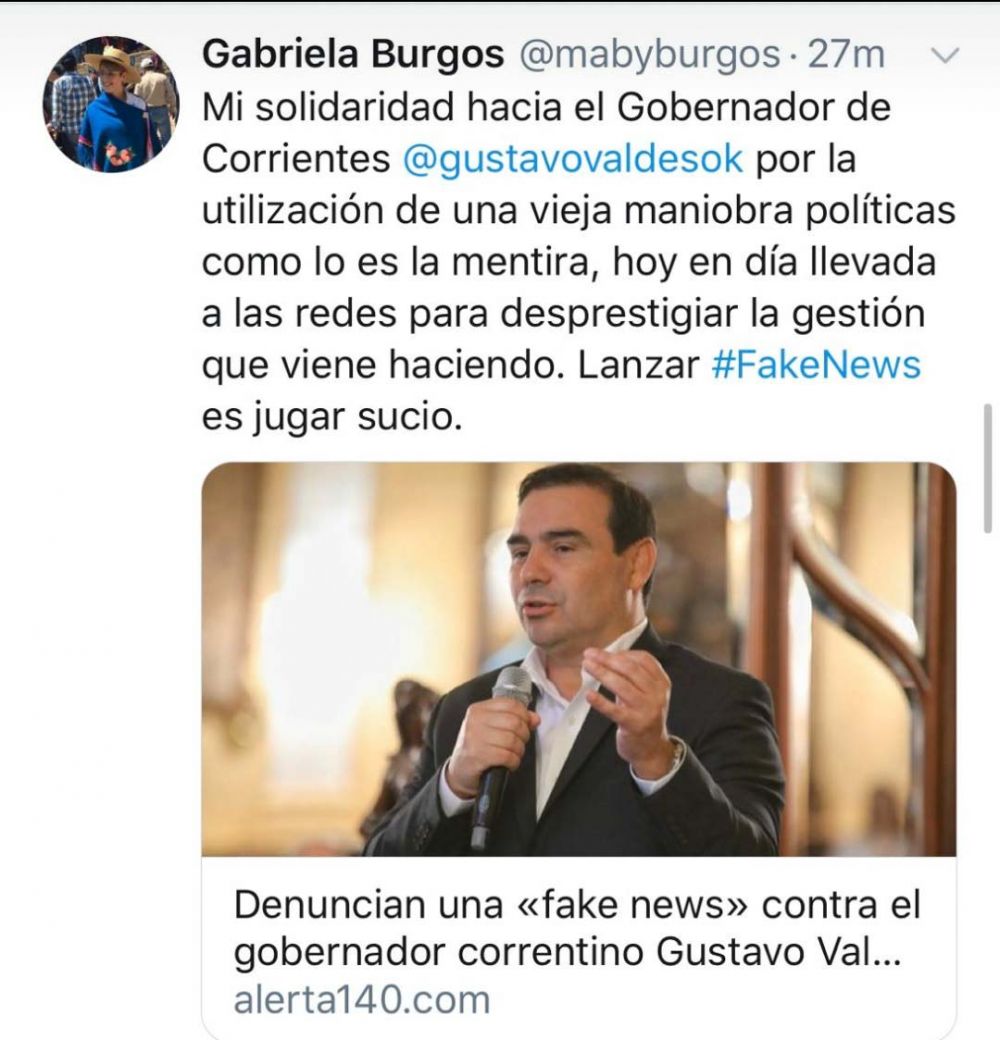Open the tweet via 27m timestamp
Viewport: 1000px width, 1040px height.
click(x=846, y=54)
